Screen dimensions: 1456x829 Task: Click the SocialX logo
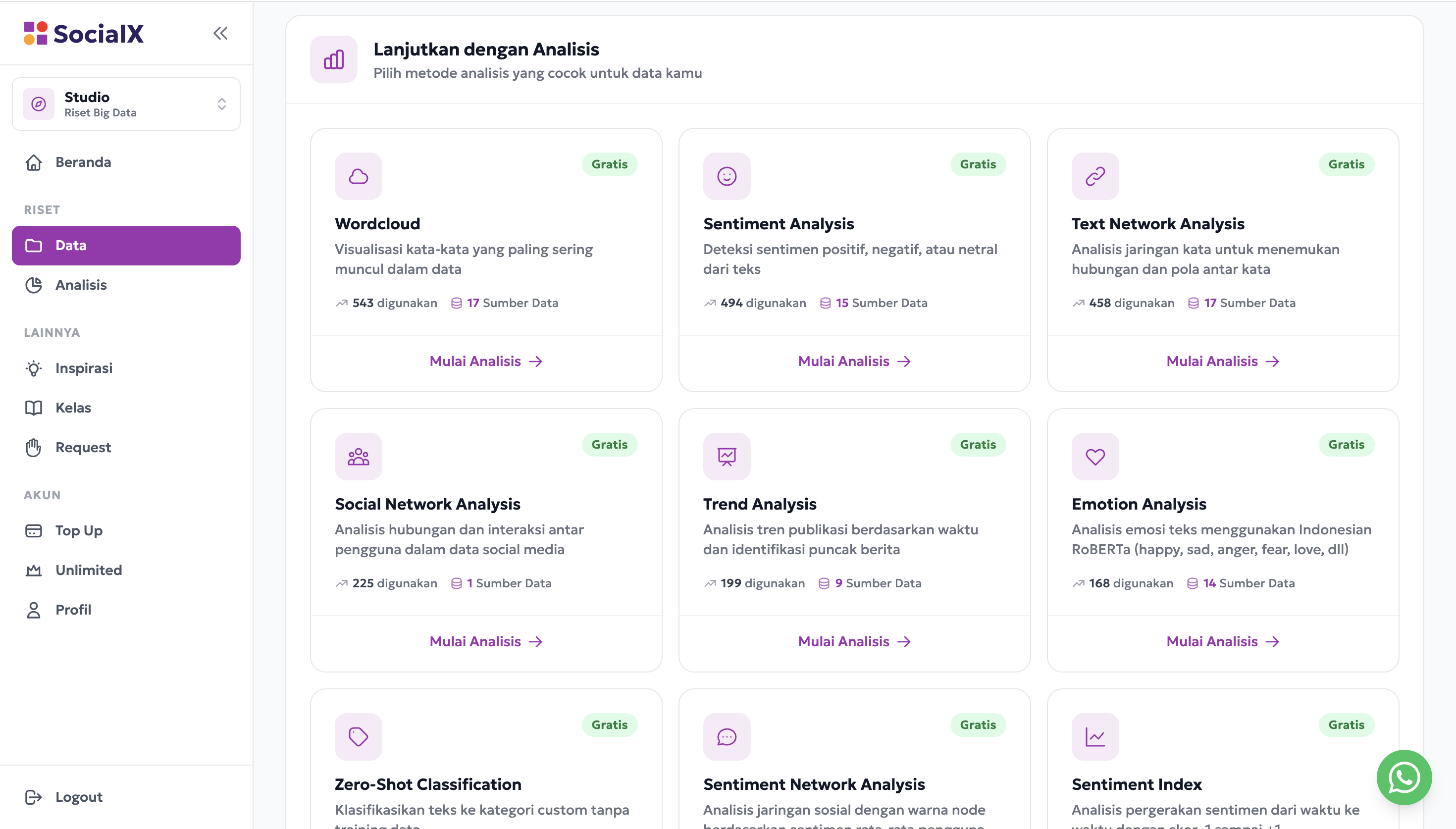(84, 34)
